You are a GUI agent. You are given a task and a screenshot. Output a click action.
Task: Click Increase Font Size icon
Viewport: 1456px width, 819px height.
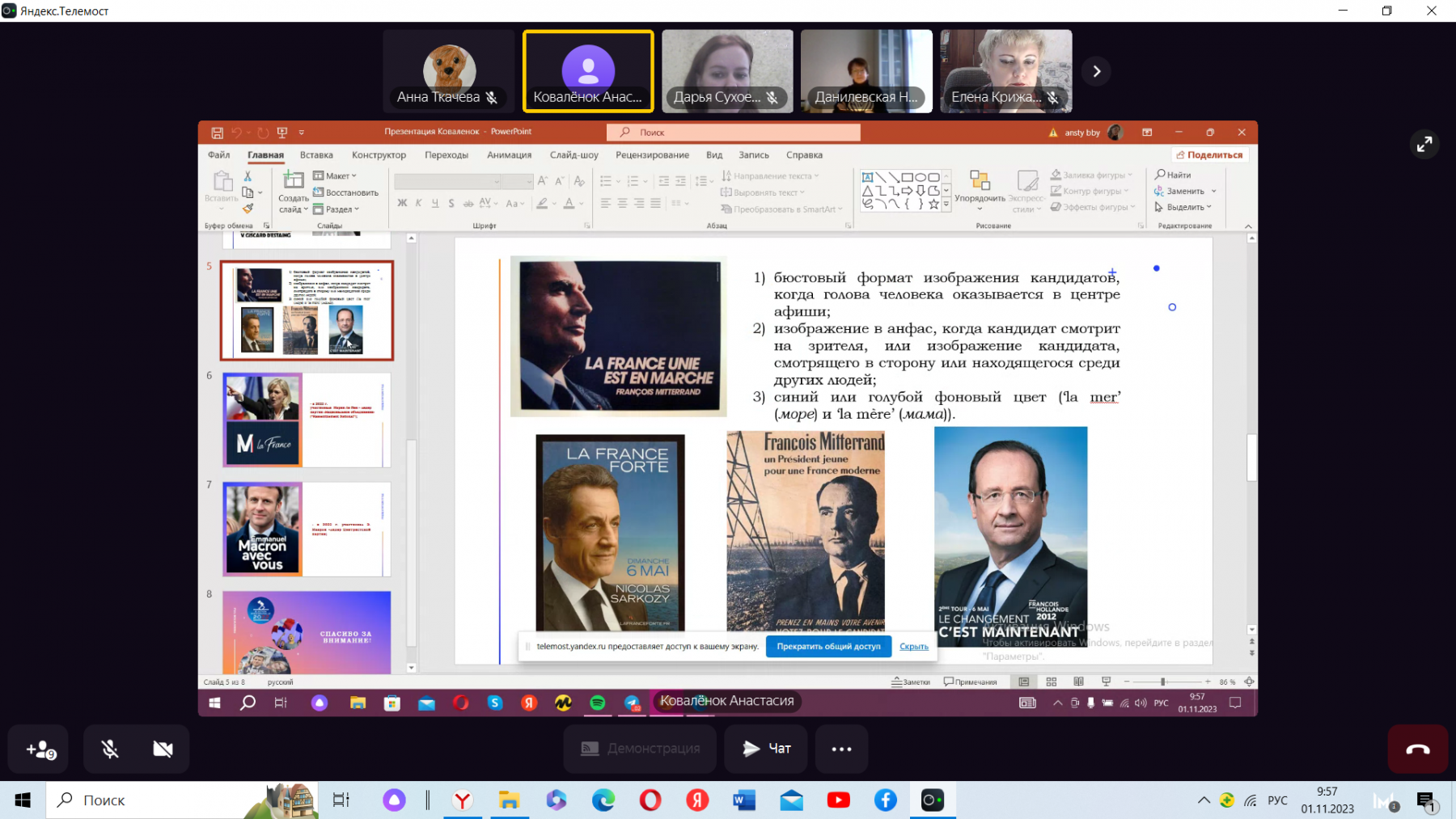click(543, 181)
